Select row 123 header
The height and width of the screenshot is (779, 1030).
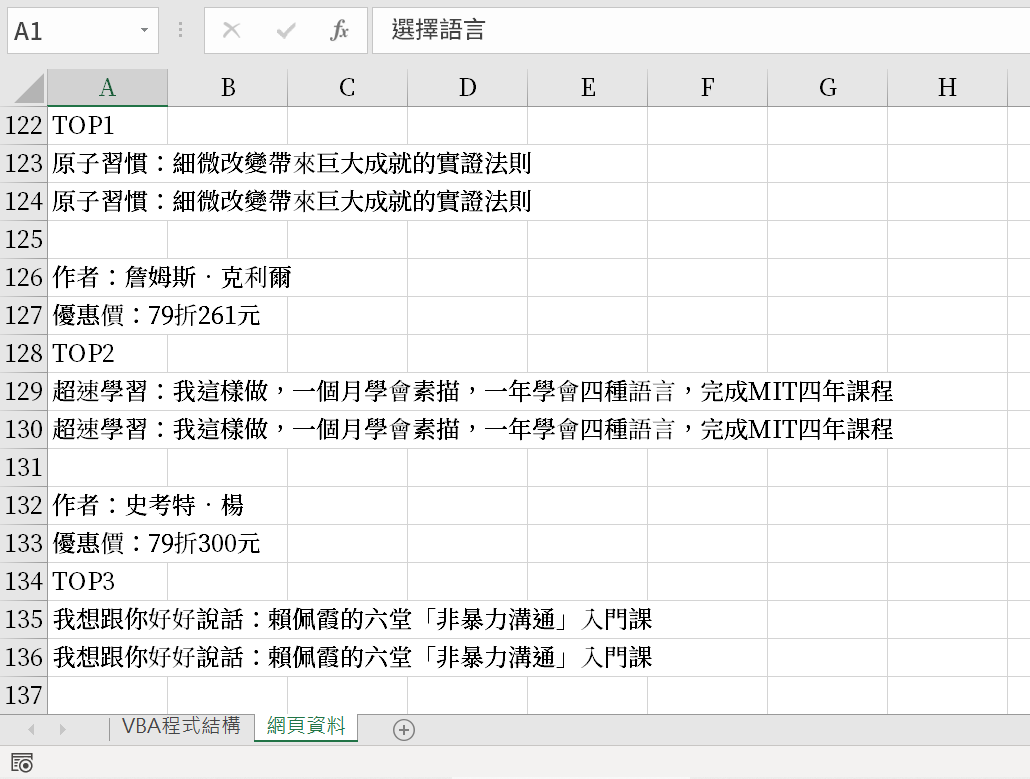click(x=24, y=164)
